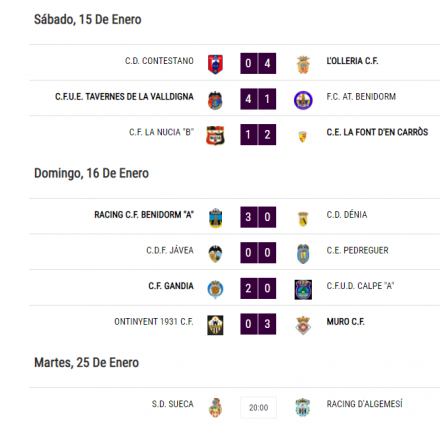Click the C.F.U.D. Calpe A badge
440x423 pixels.
point(303,289)
